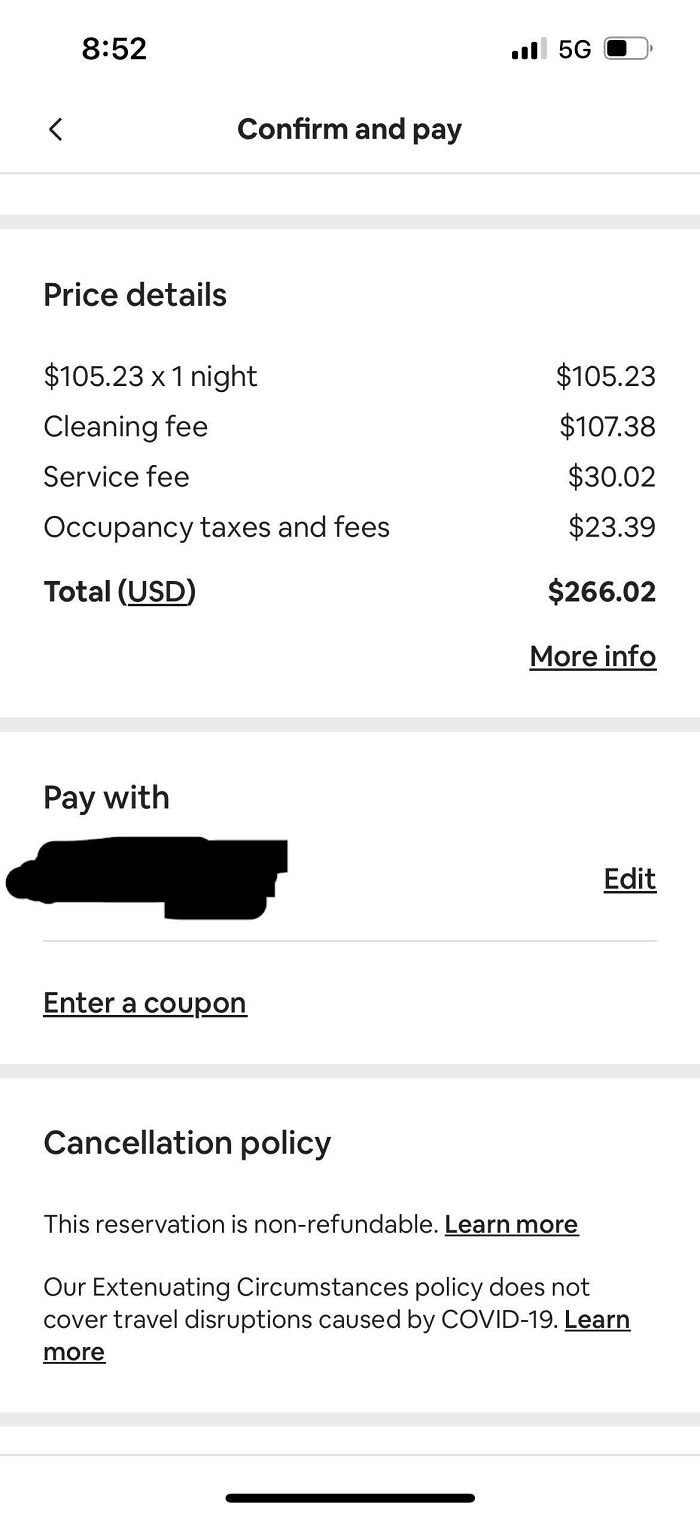The image size is (700, 1517).
Task: Tap the clock showing 8:52
Action: point(114,48)
